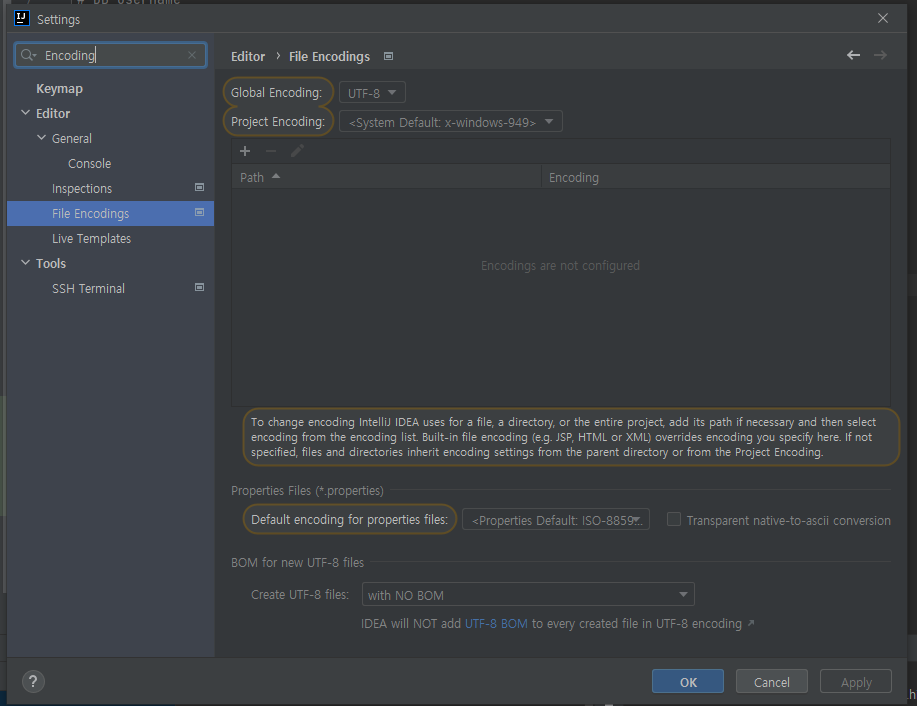Navigate back with left arrow
This screenshot has height=706, width=917.
[853, 55]
